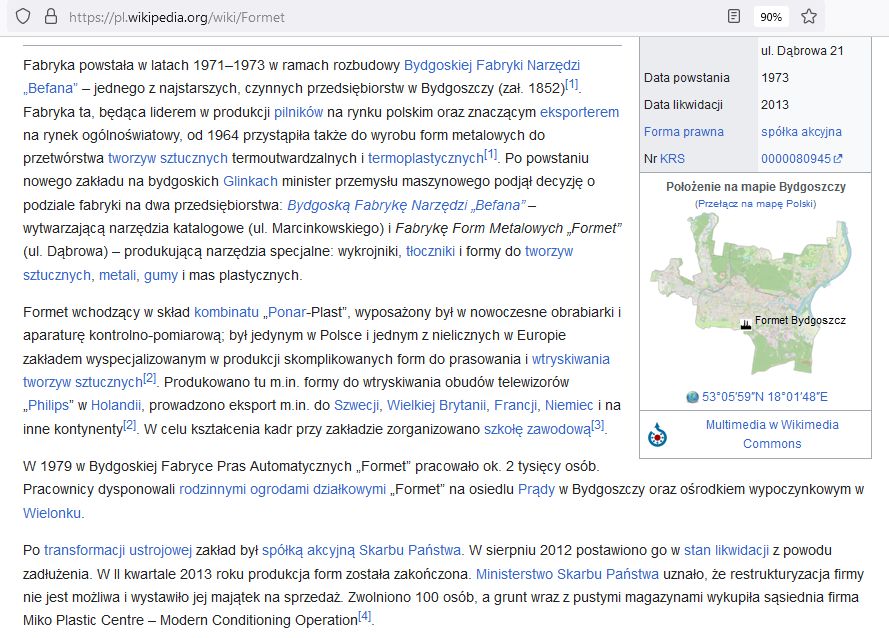Open the kombinatu link

pos(226,312)
